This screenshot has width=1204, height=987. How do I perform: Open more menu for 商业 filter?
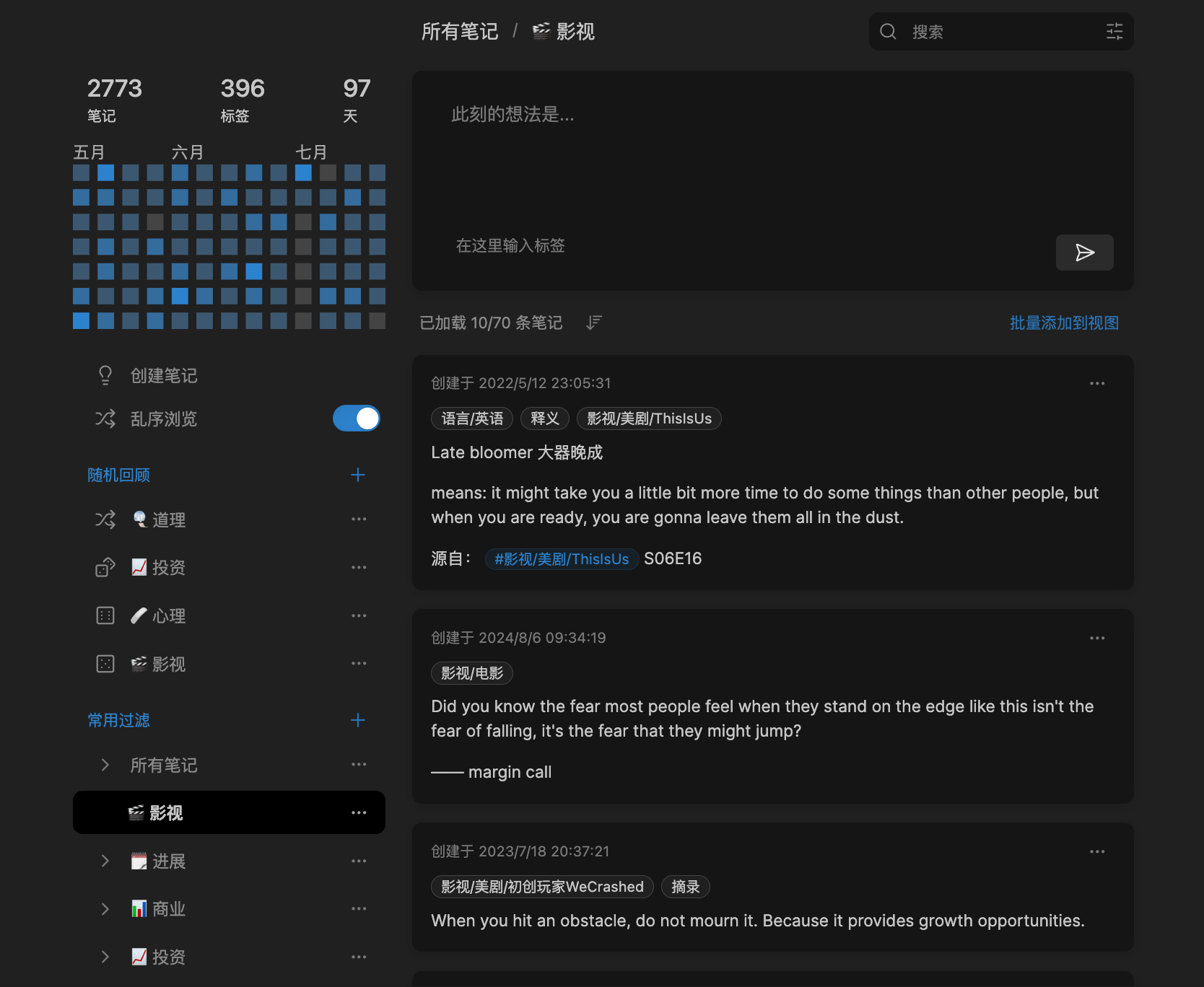pyautogui.click(x=359, y=909)
